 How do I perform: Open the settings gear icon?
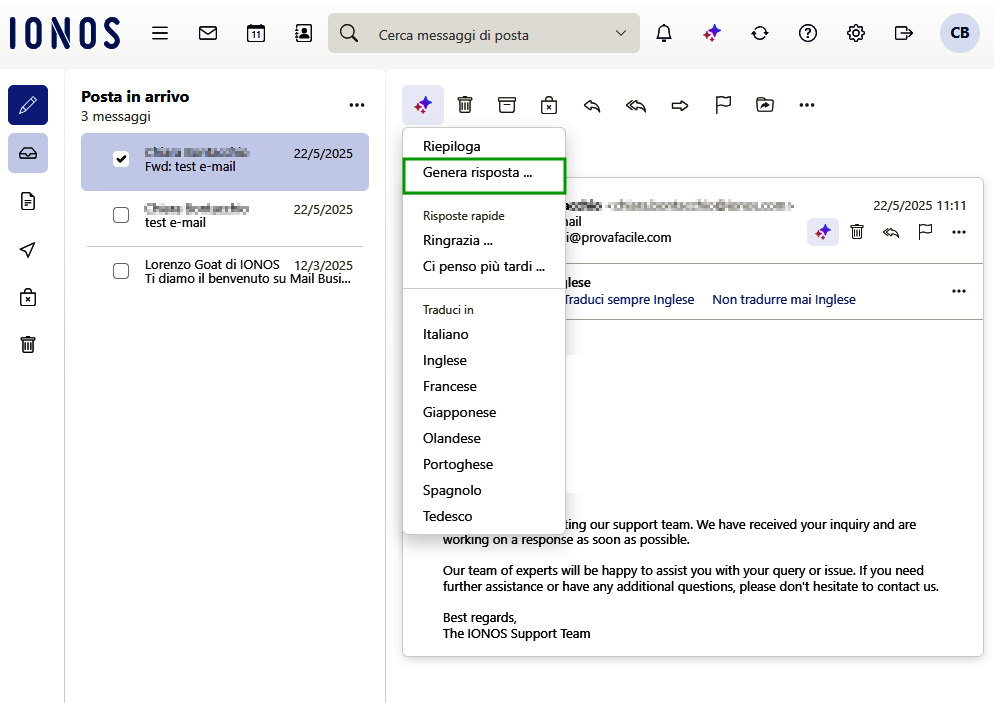(x=856, y=33)
